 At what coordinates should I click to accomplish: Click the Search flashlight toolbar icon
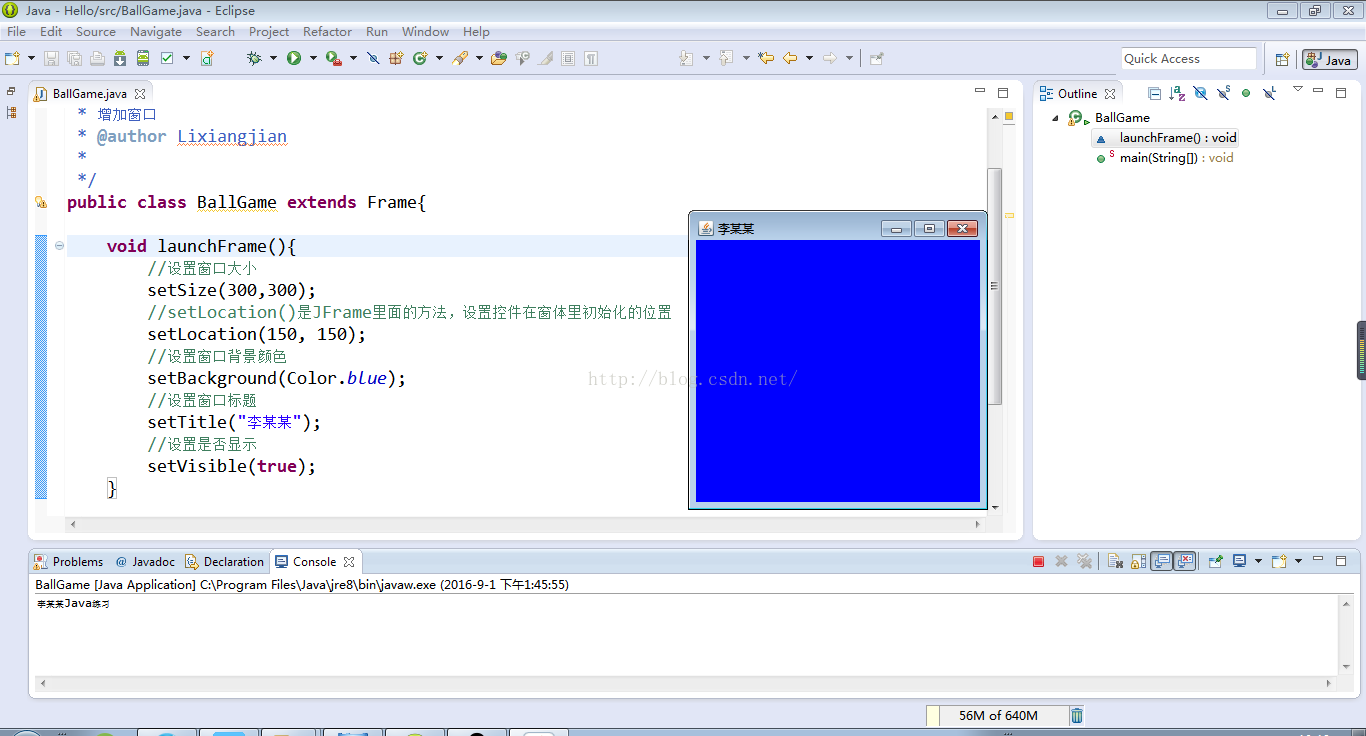click(x=460, y=58)
